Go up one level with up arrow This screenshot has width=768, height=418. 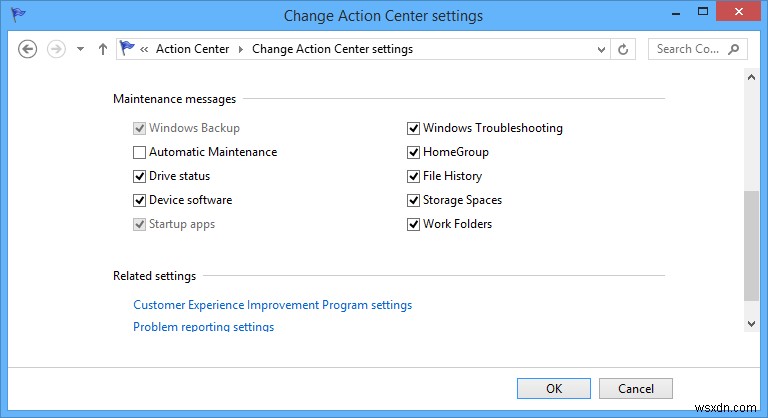coord(102,49)
